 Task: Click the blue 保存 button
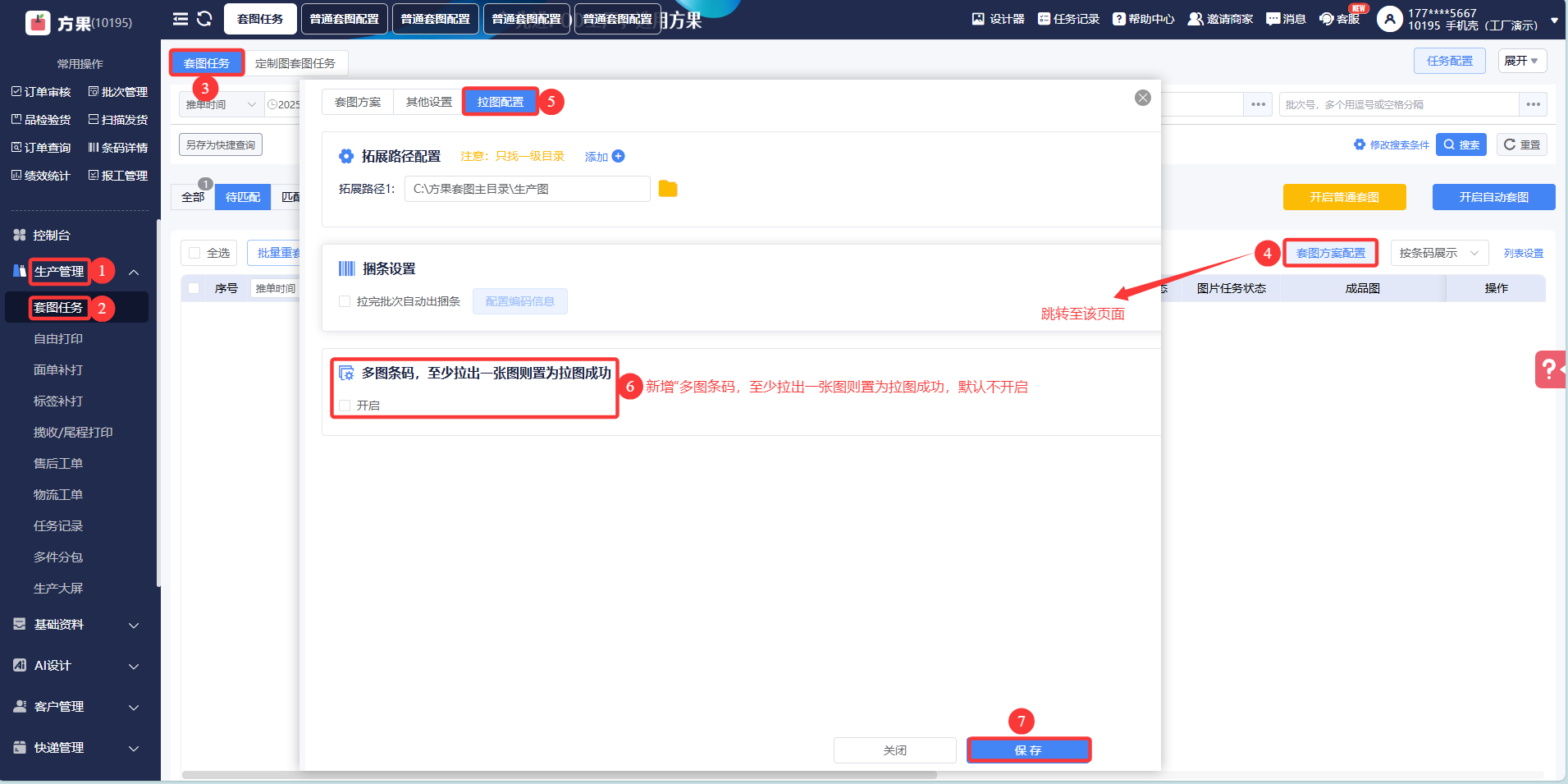click(1028, 750)
